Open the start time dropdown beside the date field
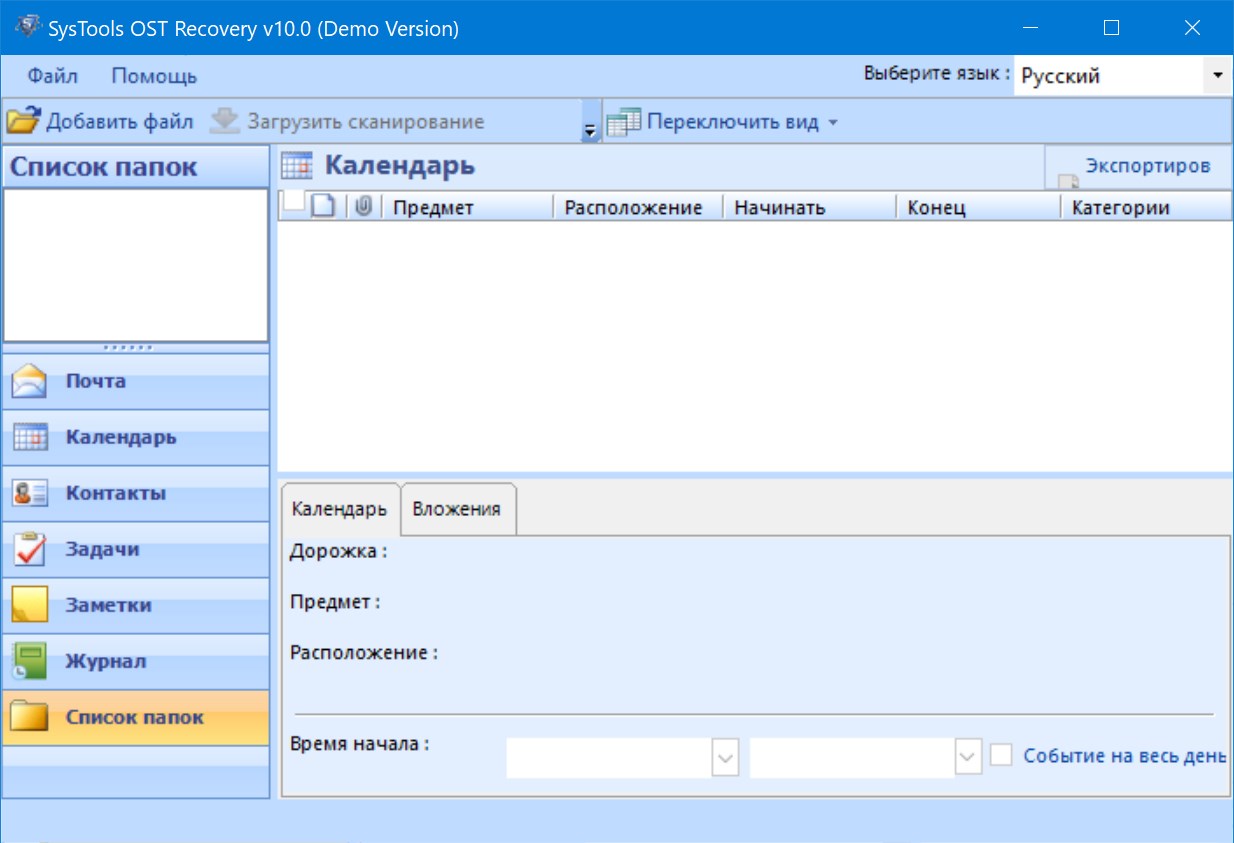Screen dimensions: 1234x843 [967, 758]
